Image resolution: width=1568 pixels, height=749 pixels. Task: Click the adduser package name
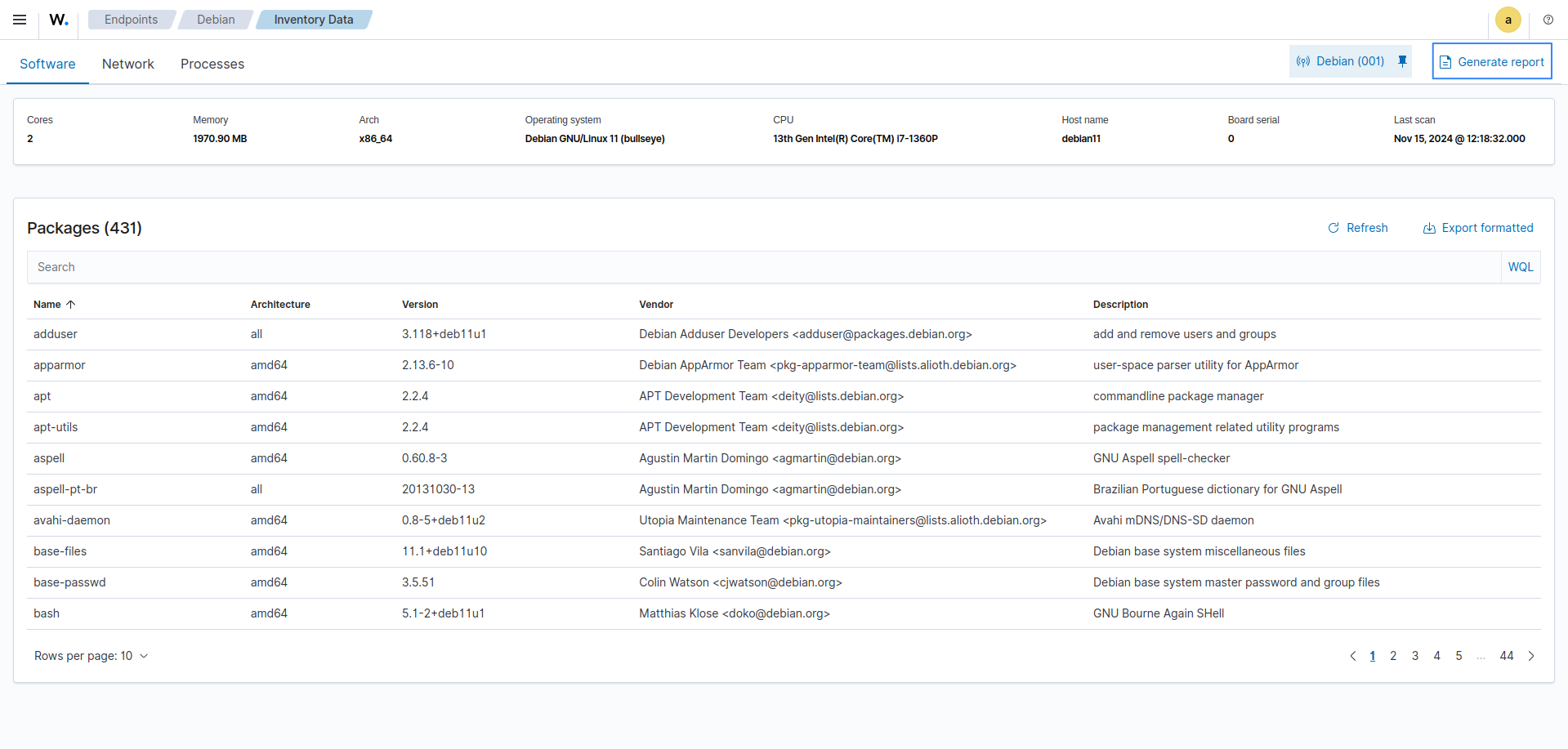(x=56, y=334)
